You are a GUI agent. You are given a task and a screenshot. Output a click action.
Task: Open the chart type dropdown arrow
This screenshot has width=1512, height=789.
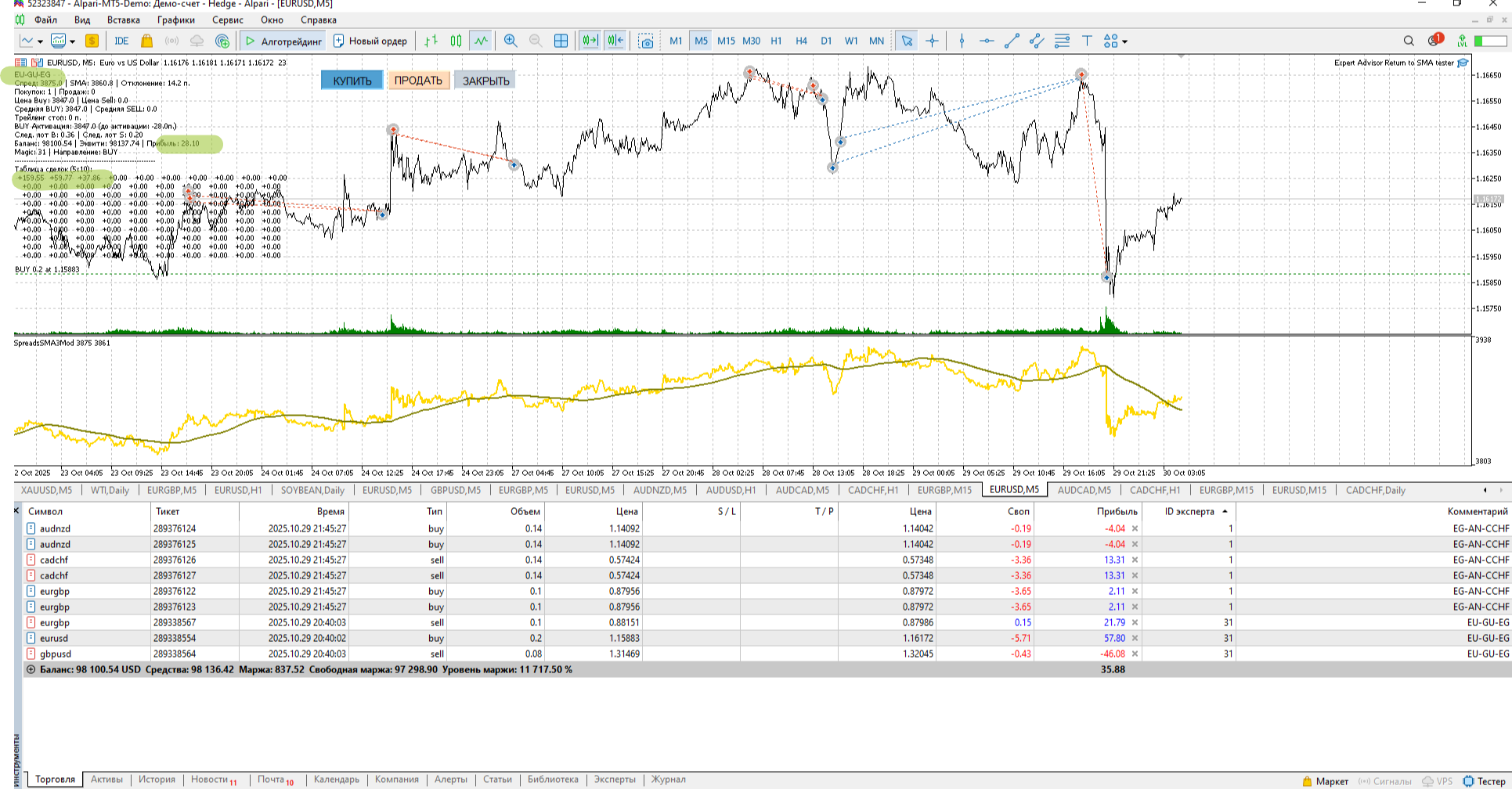click(40, 41)
